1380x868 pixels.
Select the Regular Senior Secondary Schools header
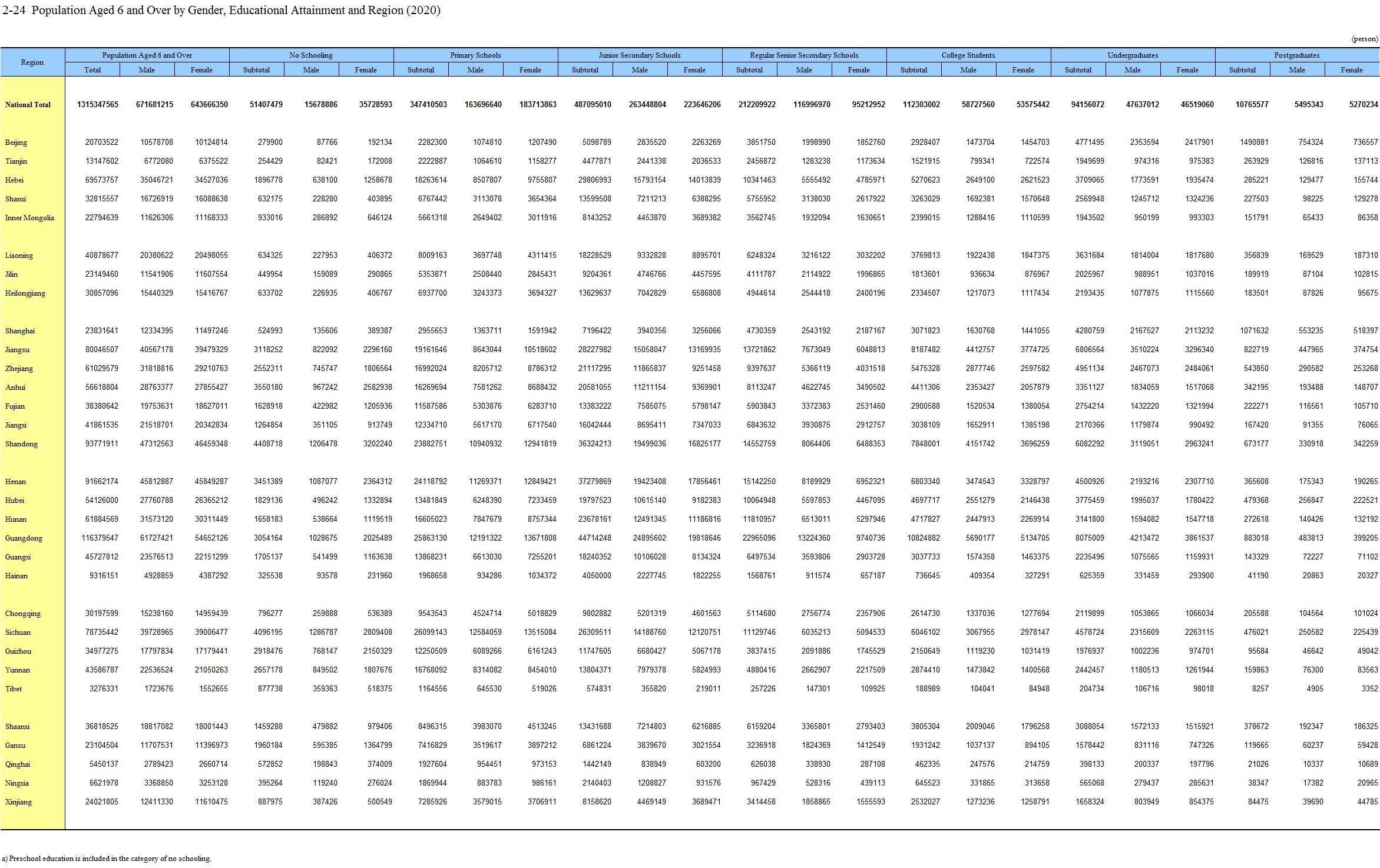[x=803, y=55]
